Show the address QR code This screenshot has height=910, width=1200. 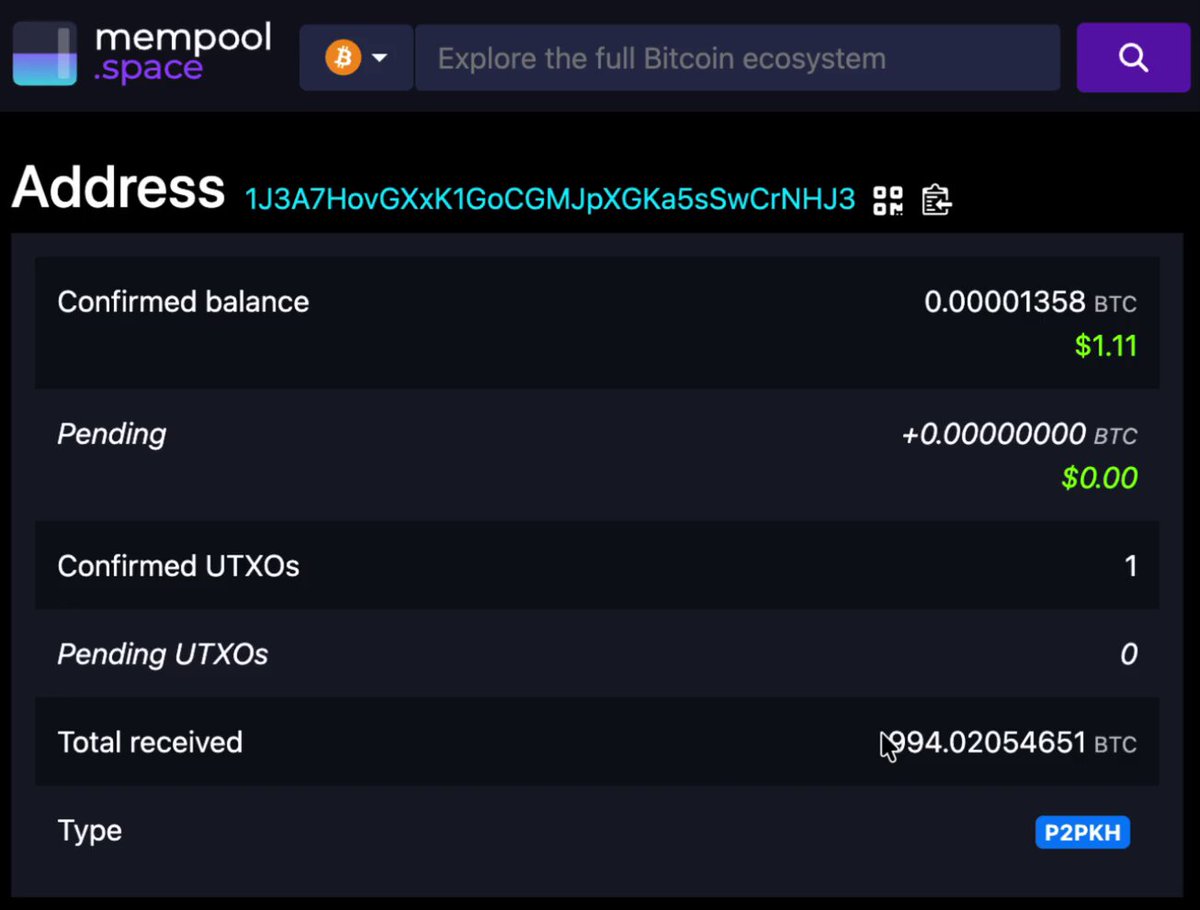click(888, 200)
